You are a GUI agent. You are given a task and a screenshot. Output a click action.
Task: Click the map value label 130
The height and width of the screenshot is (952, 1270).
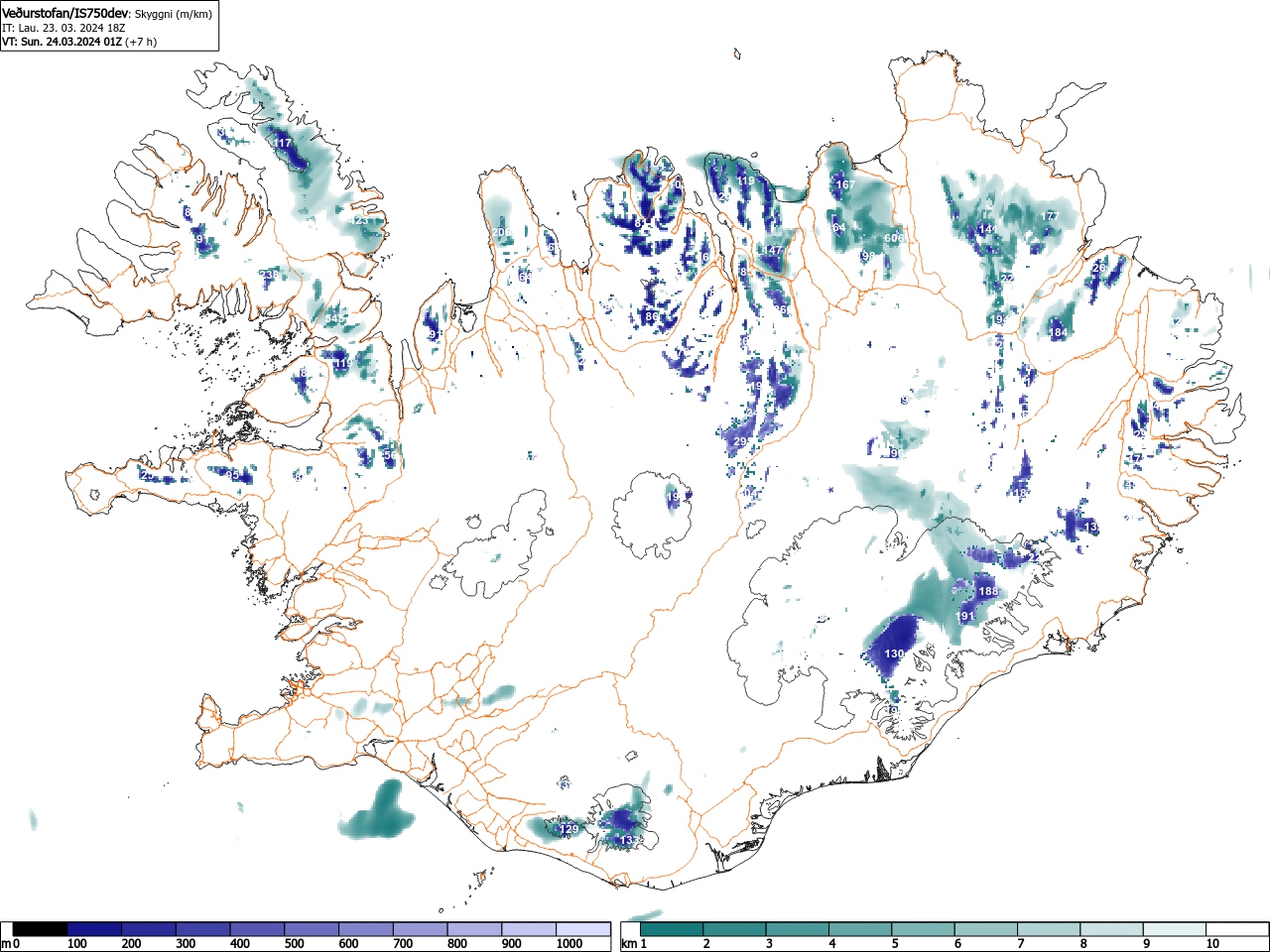point(894,654)
